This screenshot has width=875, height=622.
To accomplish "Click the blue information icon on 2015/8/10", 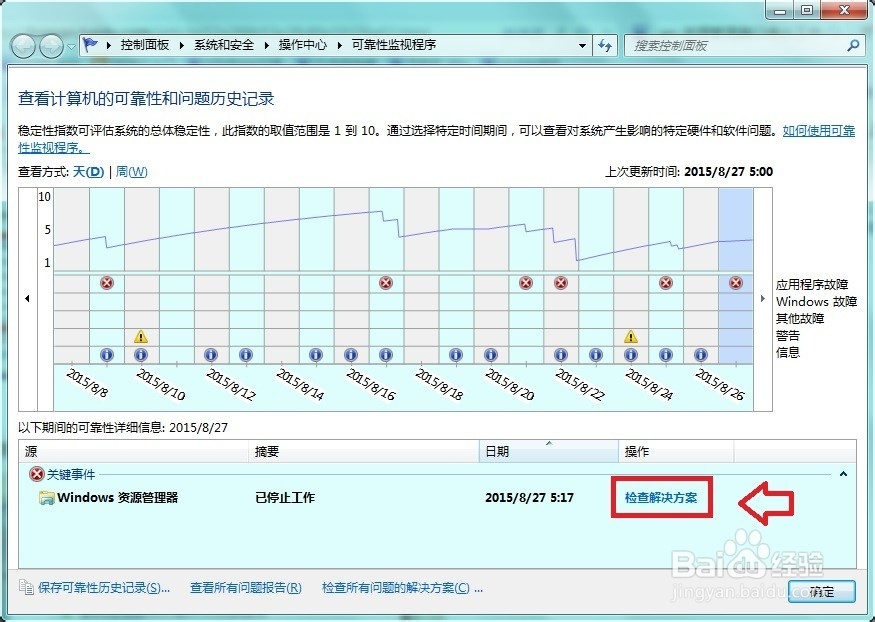I will pyautogui.click(x=141, y=354).
